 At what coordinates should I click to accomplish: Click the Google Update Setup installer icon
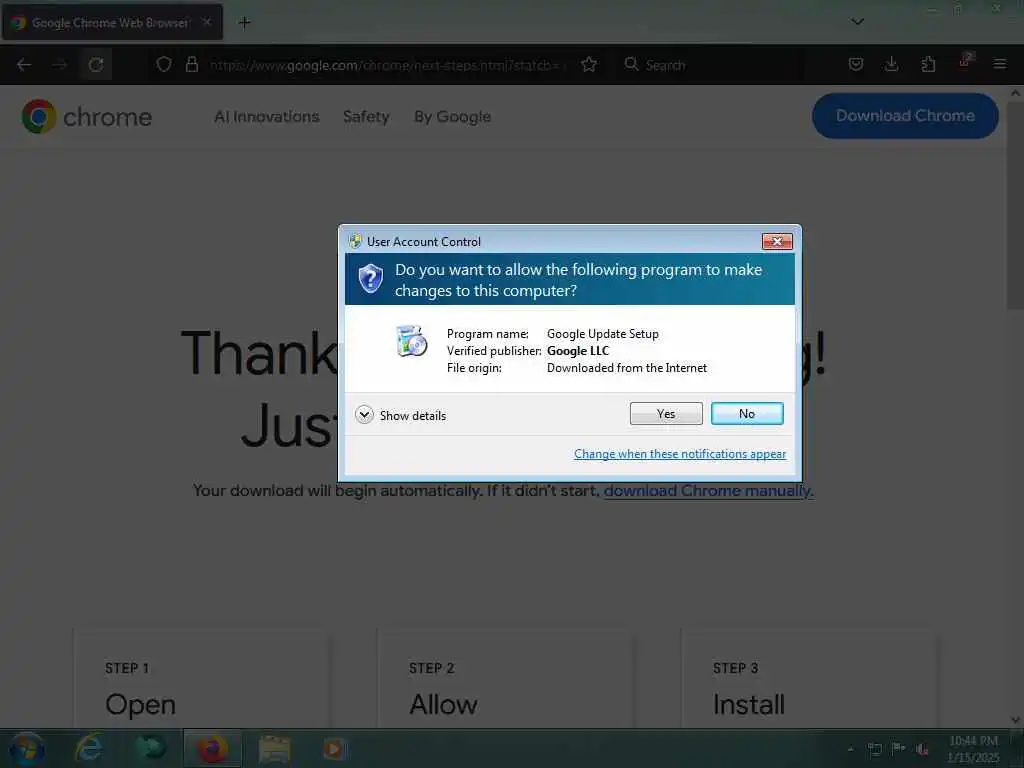[x=411, y=341]
